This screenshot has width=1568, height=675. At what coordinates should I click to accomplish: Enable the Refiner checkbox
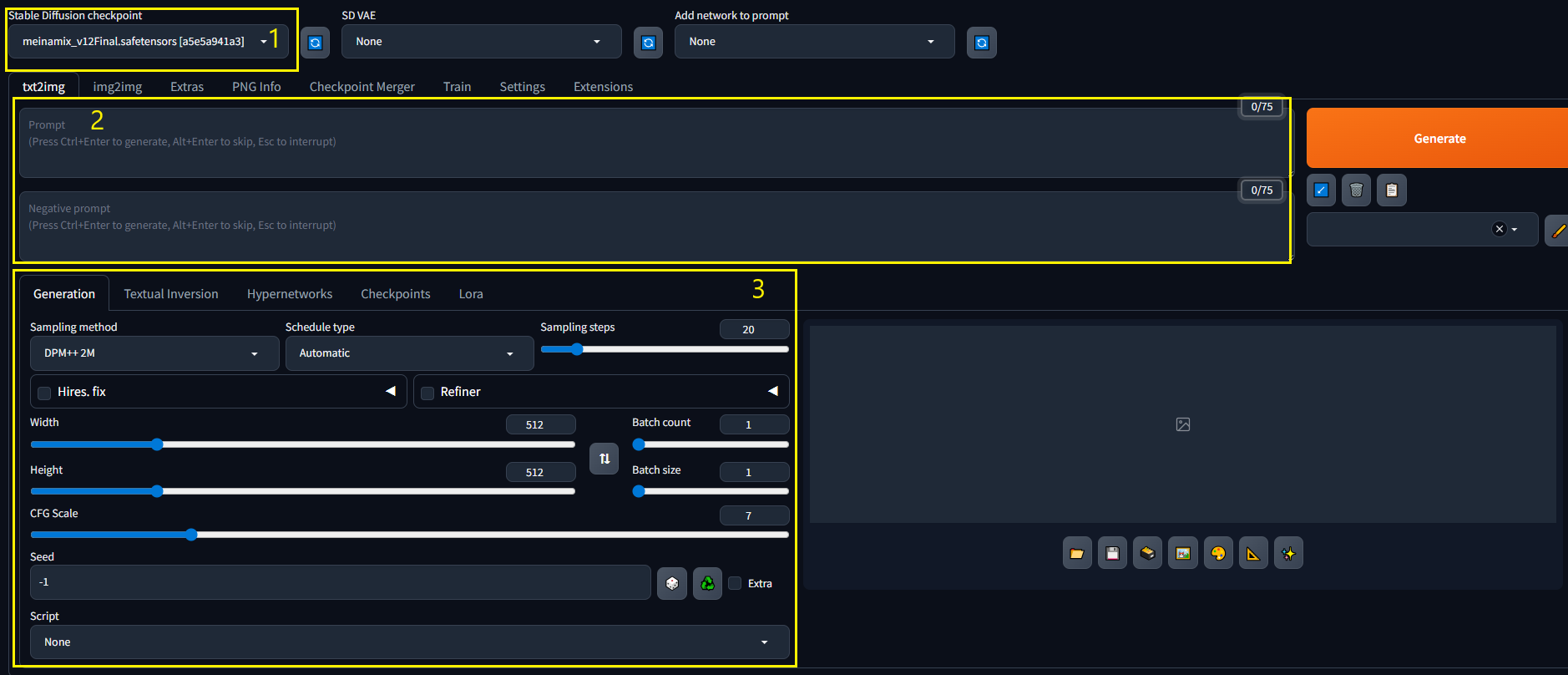(427, 393)
